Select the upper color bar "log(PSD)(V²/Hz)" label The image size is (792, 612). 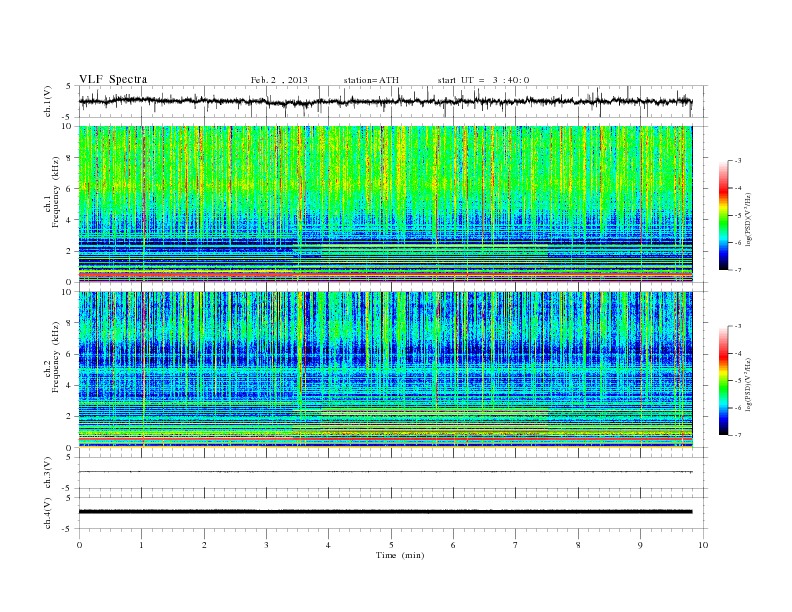(x=748, y=220)
